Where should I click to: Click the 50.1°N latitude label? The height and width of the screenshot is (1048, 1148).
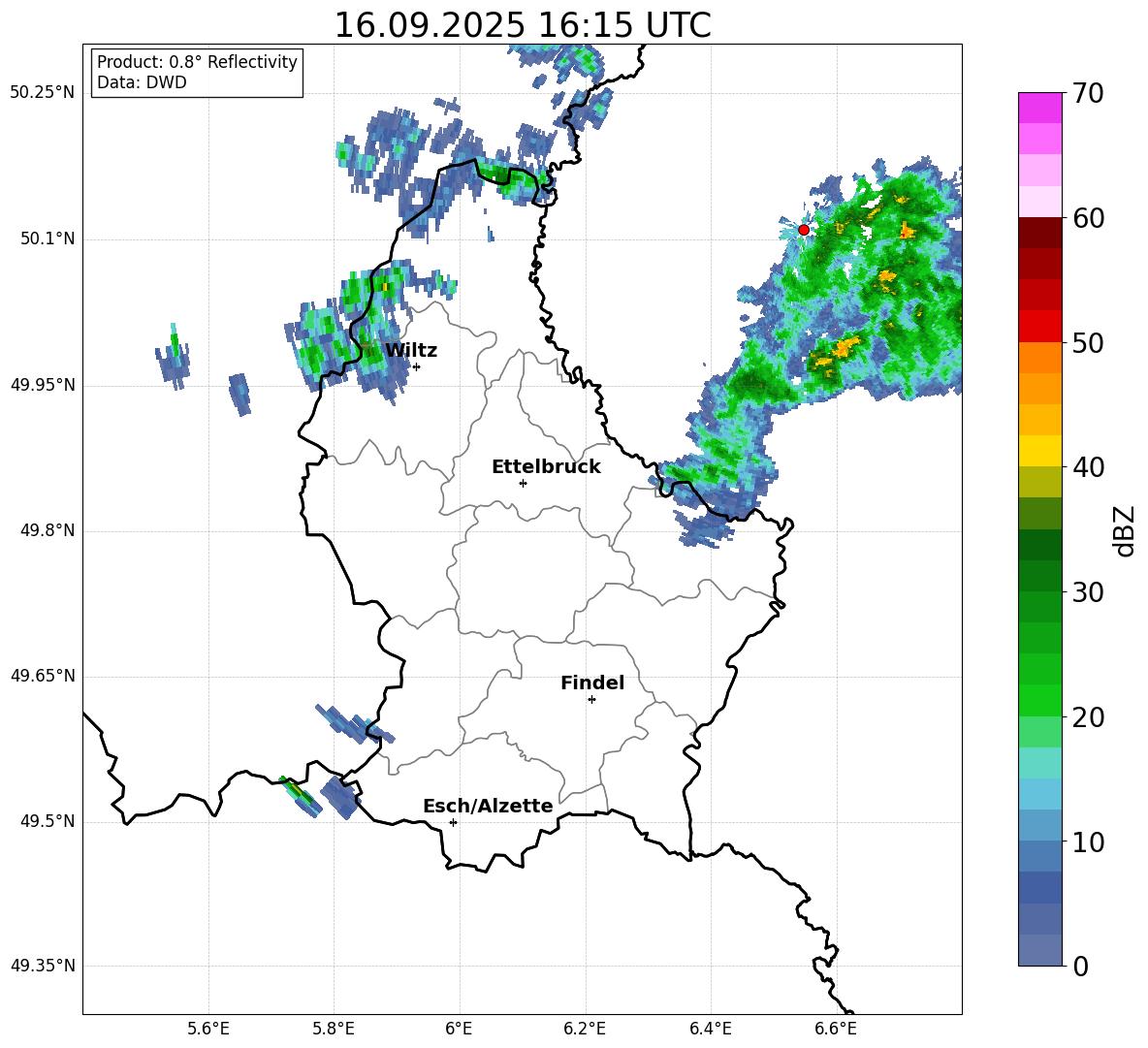[x=48, y=239]
